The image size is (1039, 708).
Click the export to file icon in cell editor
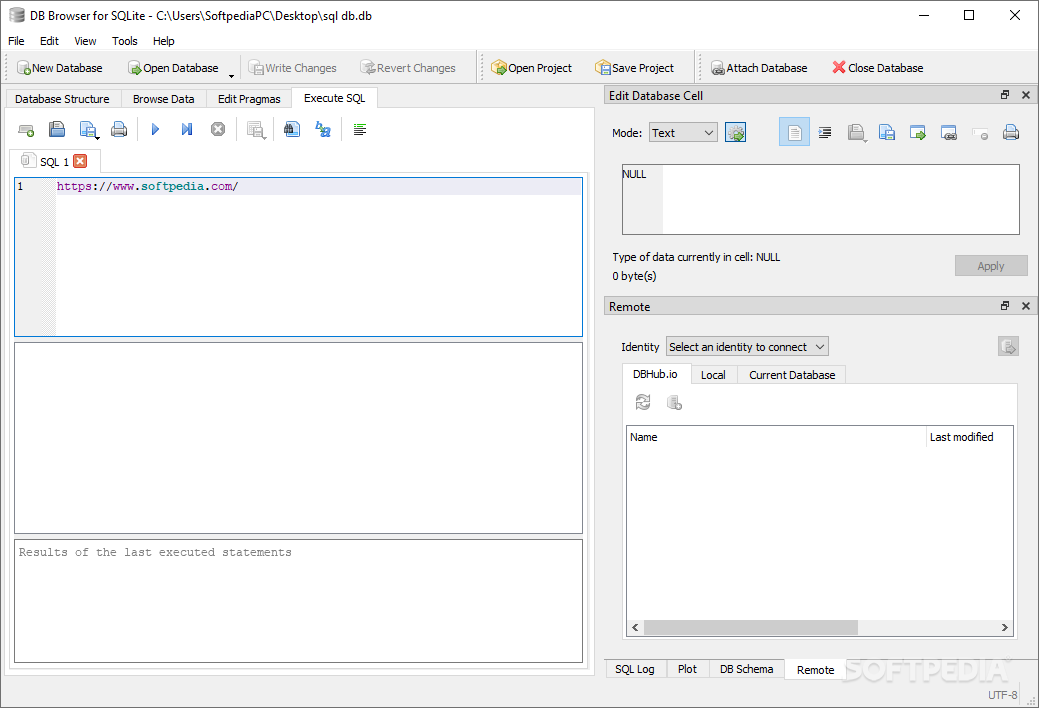pos(887,133)
